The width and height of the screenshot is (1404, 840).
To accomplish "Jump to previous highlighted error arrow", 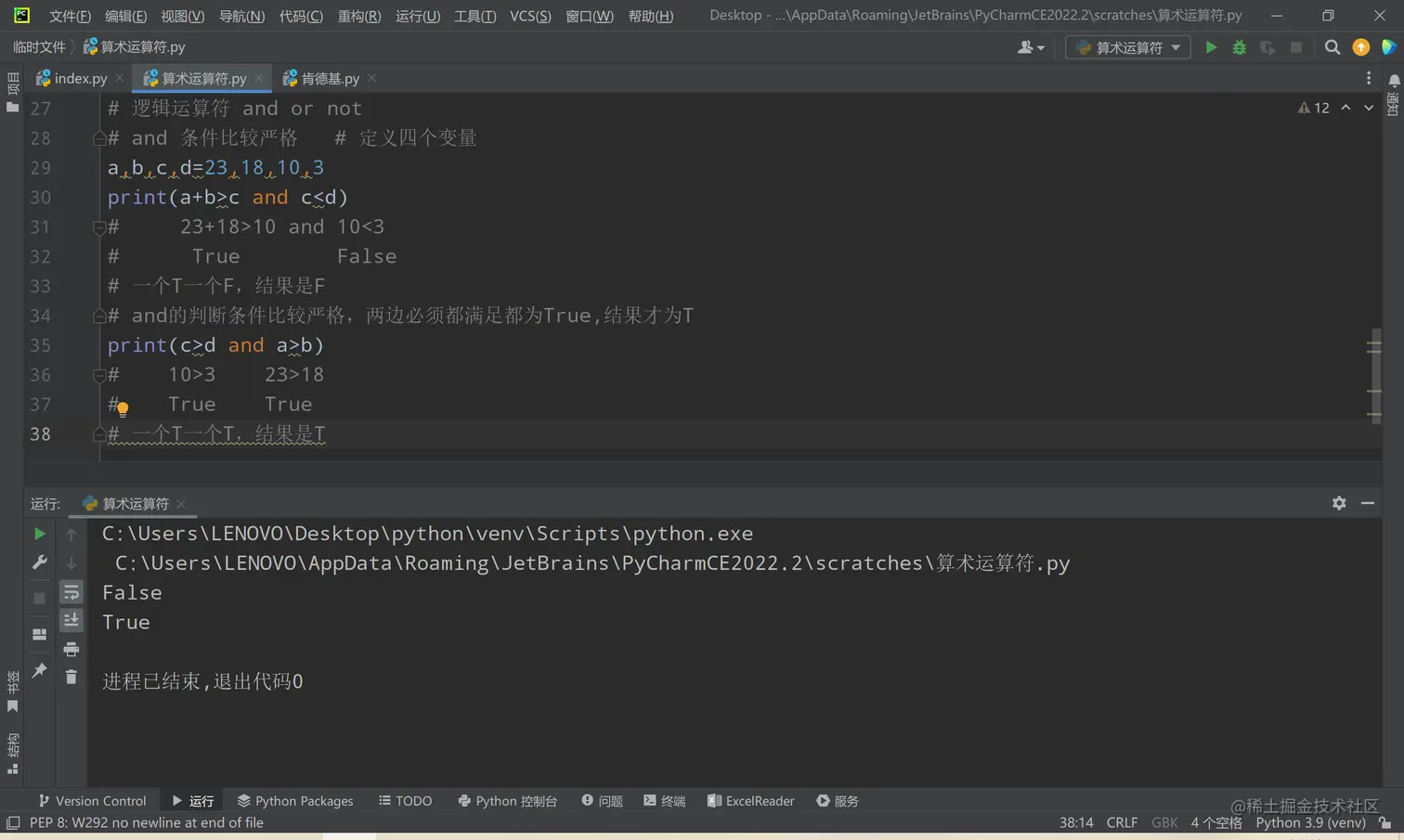I will coord(1345,108).
